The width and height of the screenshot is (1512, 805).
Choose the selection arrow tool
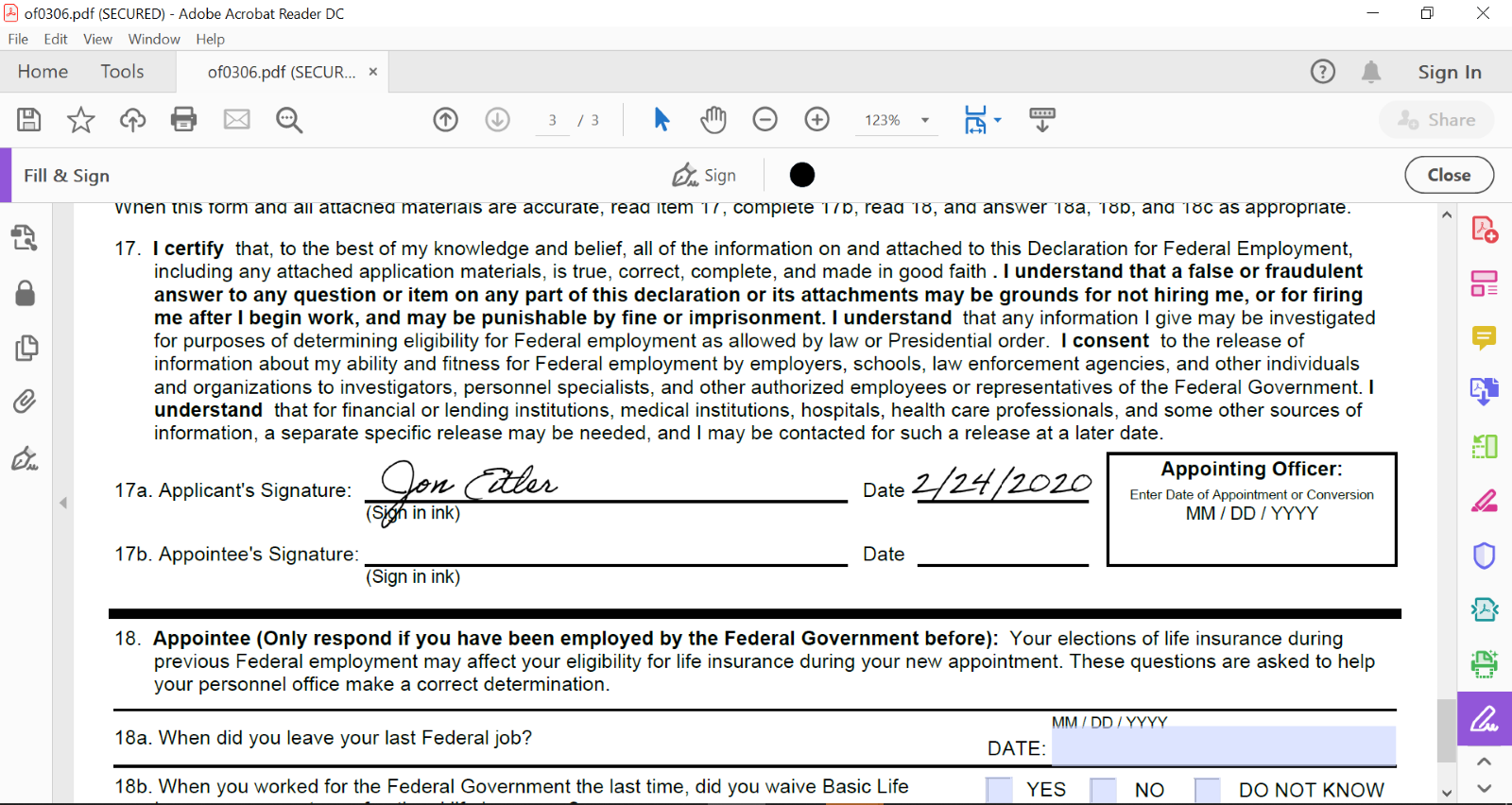click(x=661, y=119)
